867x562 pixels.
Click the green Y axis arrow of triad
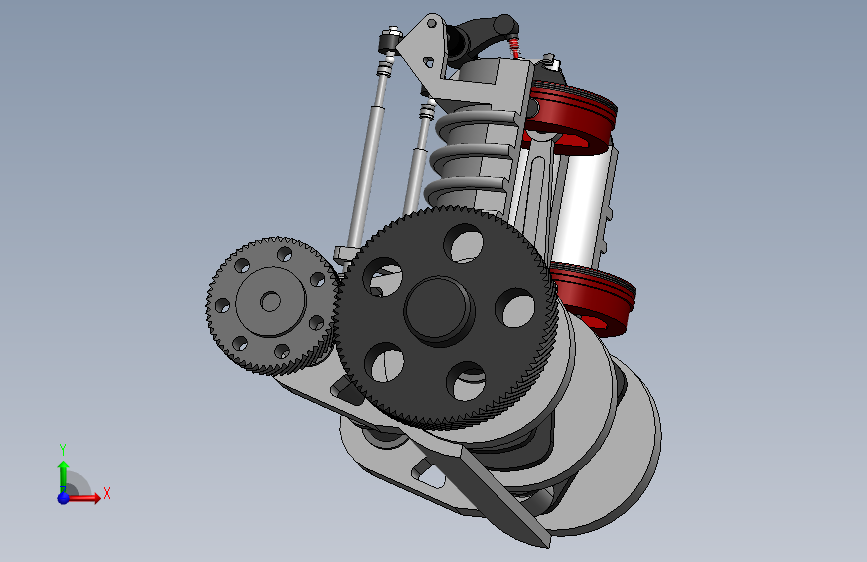point(63,475)
